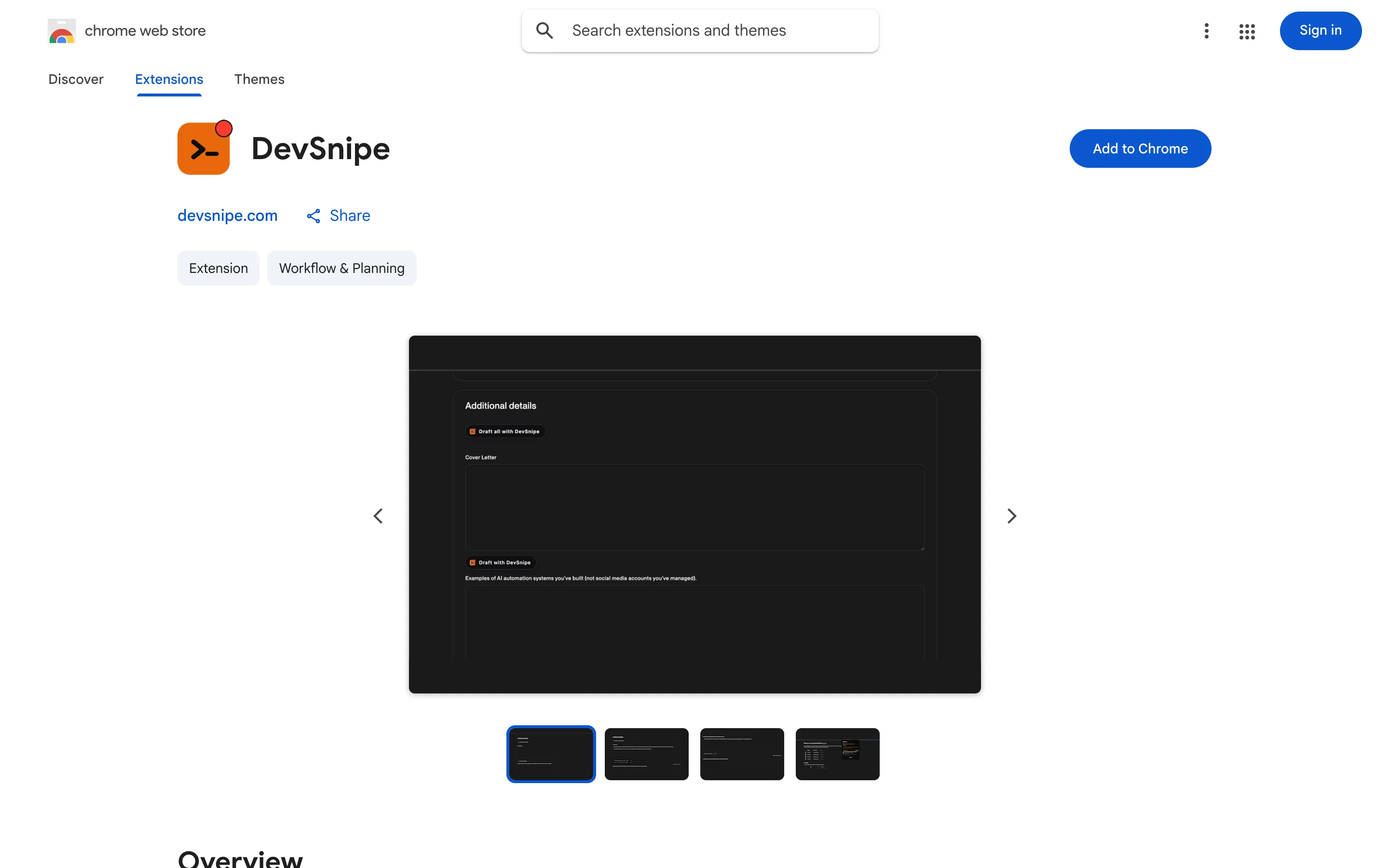1389x868 pixels.
Task: Open the three-dot more options menu
Action: [1206, 31]
